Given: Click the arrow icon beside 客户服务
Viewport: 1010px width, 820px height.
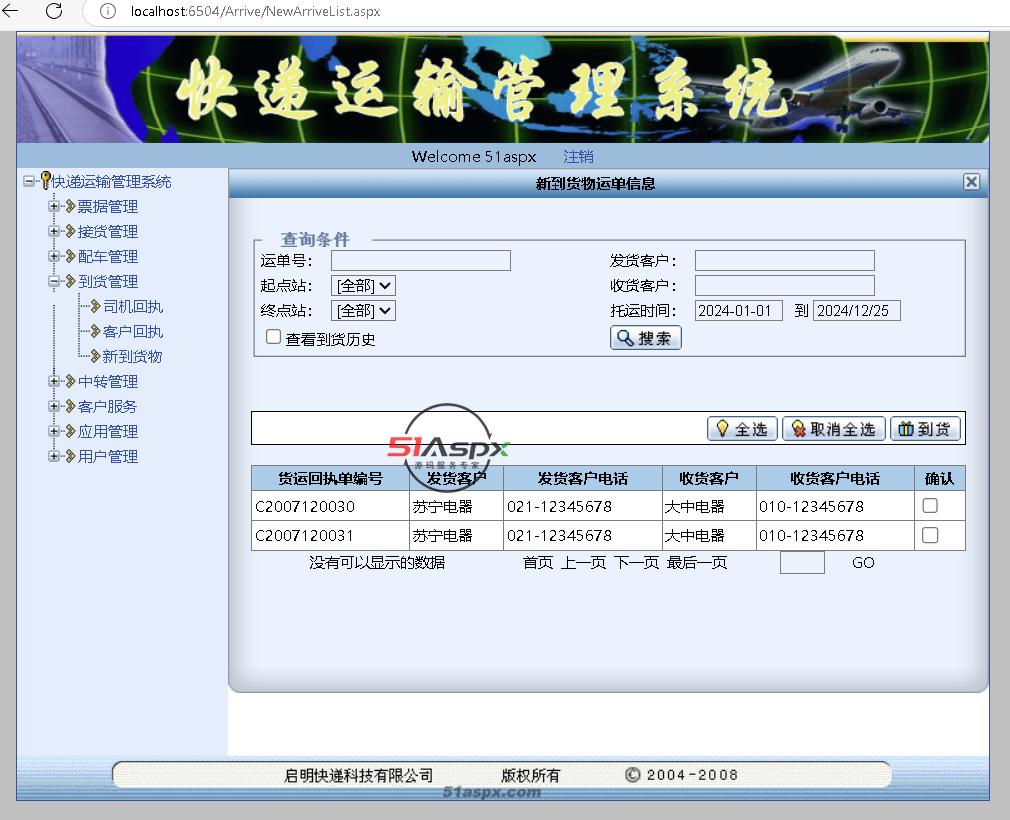Looking at the screenshot, I should coord(71,406).
